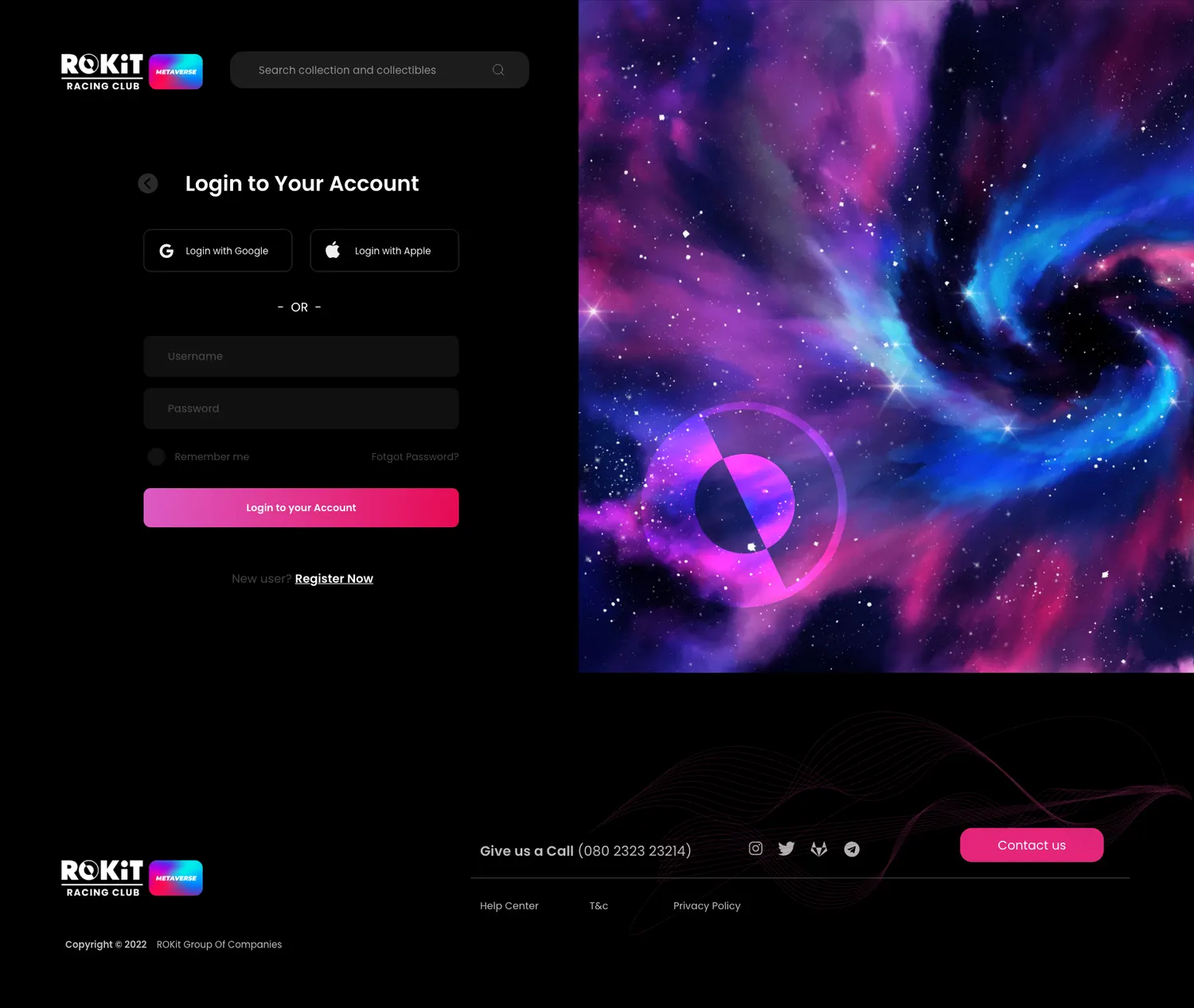The image size is (1194, 1008).
Task: Open Help Center footer link
Action: (x=509, y=906)
